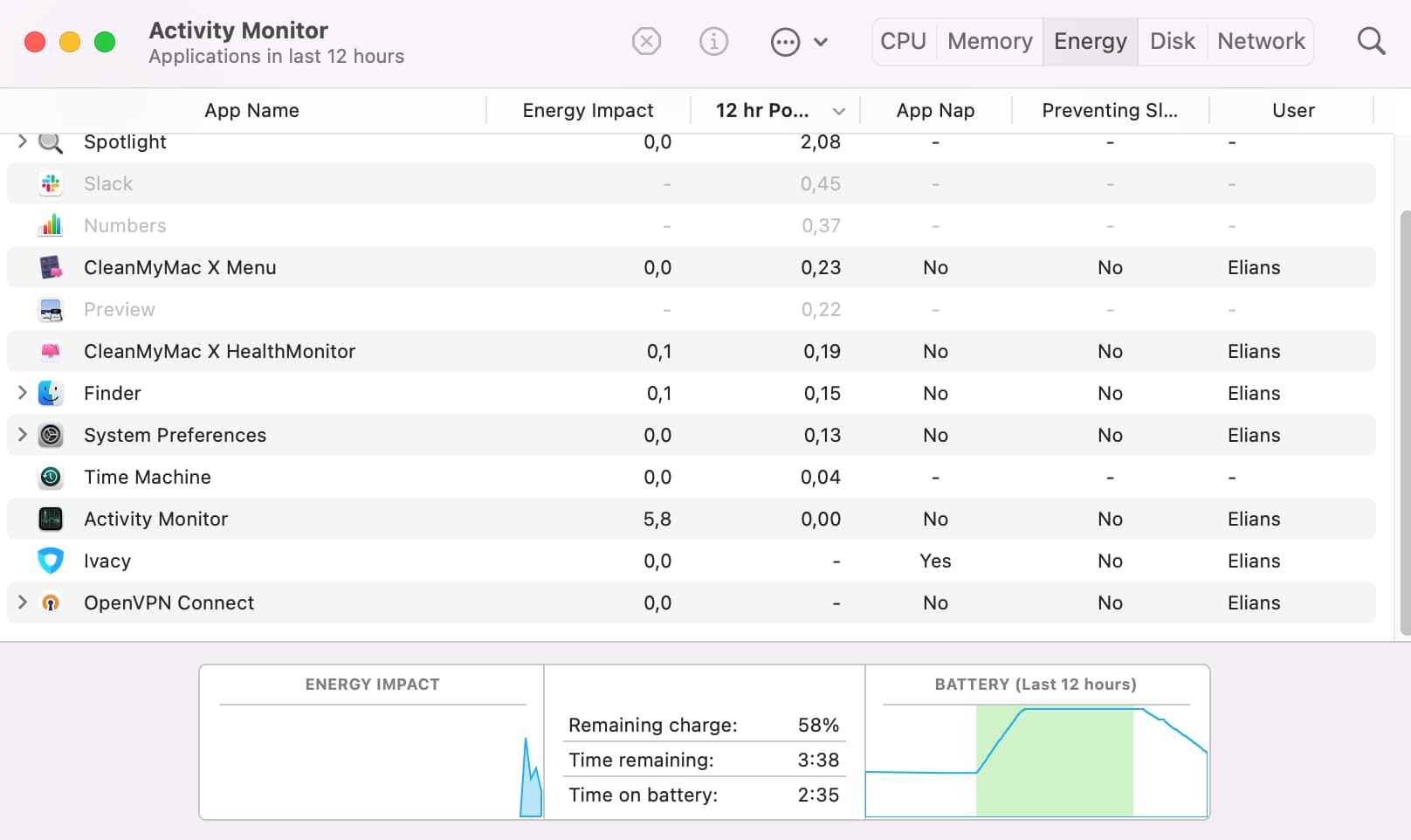Select the Ivacy row name
The image size is (1411, 840).
107,561
